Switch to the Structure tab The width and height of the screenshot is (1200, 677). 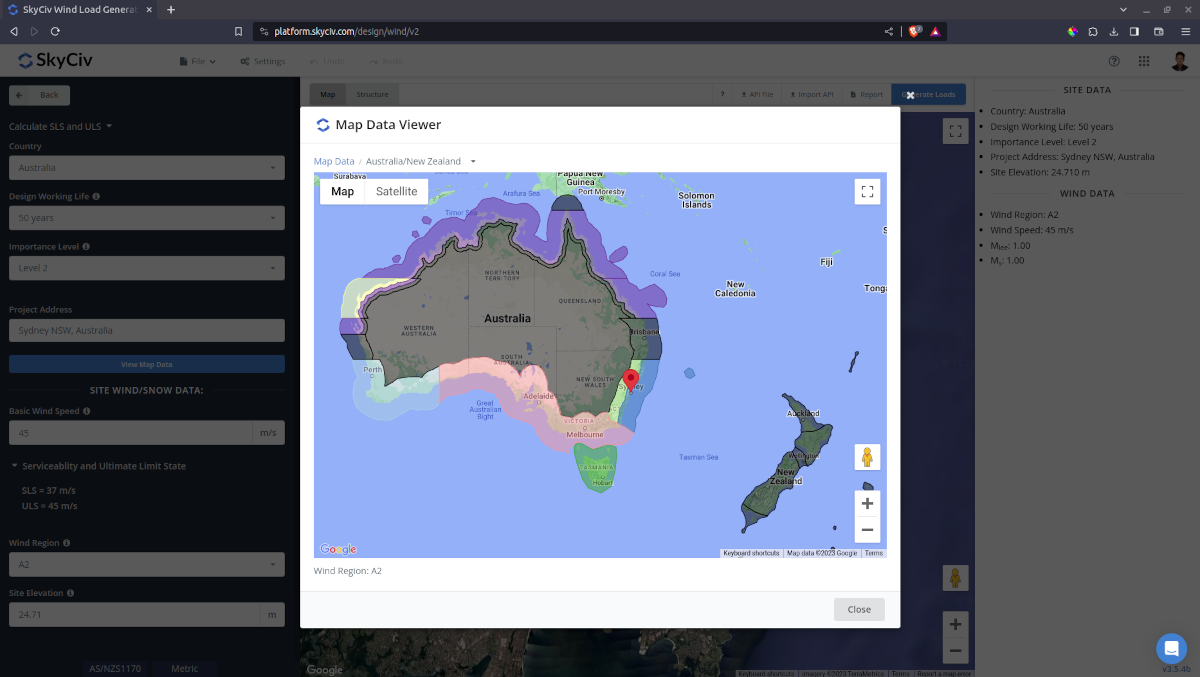pyautogui.click(x=373, y=94)
